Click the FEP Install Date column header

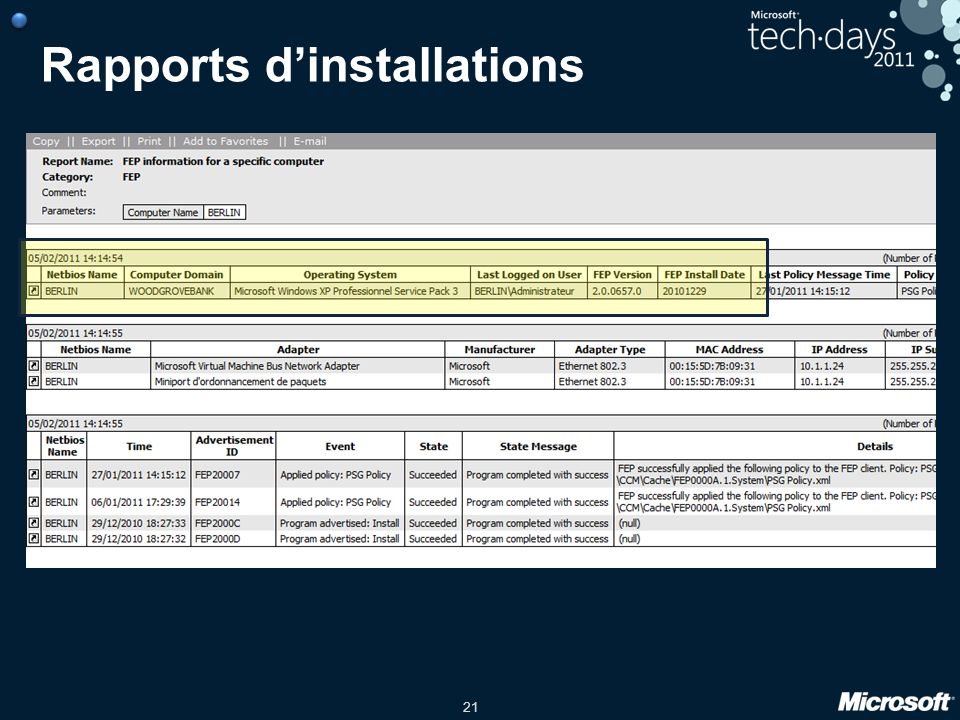pos(705,275)
